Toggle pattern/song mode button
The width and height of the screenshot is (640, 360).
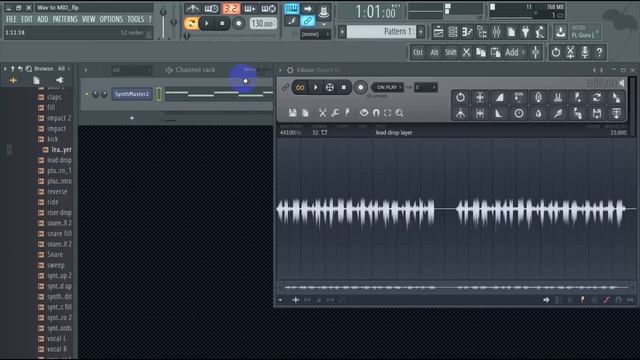tap(191, 23)
